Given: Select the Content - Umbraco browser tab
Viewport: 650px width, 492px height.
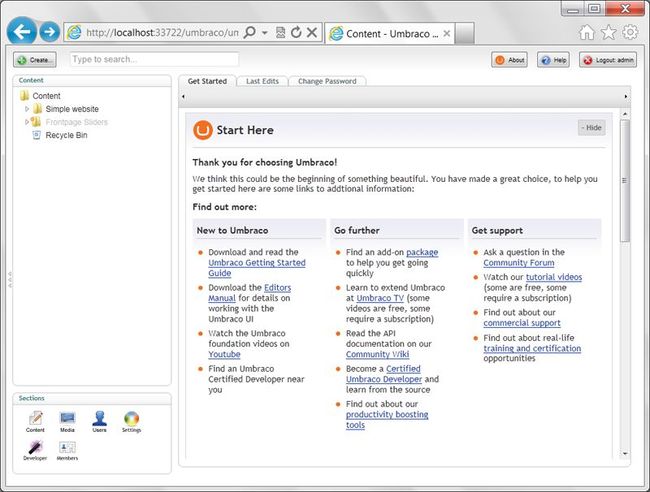Looking at the screenshot, I should (390, 34).
